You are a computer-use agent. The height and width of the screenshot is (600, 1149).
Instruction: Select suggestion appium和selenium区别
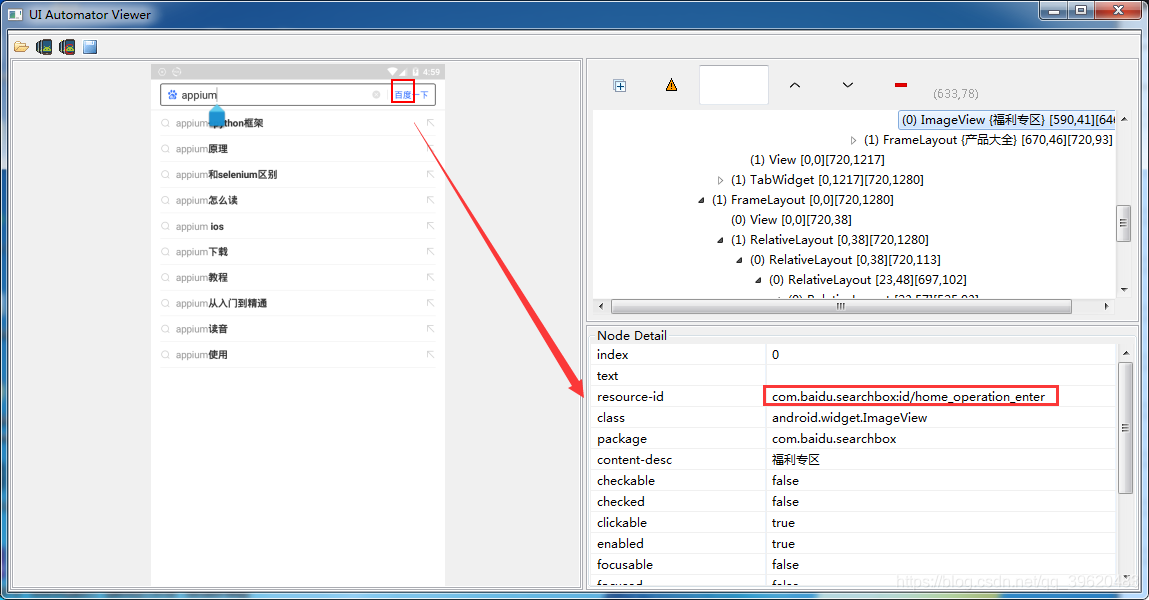pyautogui.click(x=226, y=174)
